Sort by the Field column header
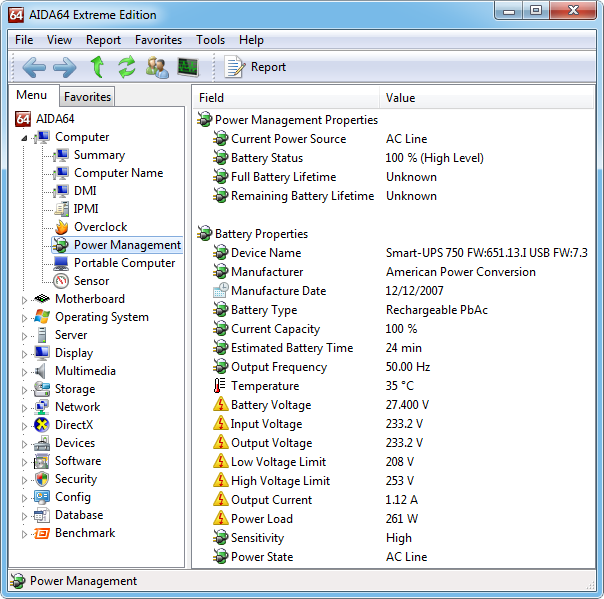This screenshot has height=599, width=604. (x=285, y=98)
